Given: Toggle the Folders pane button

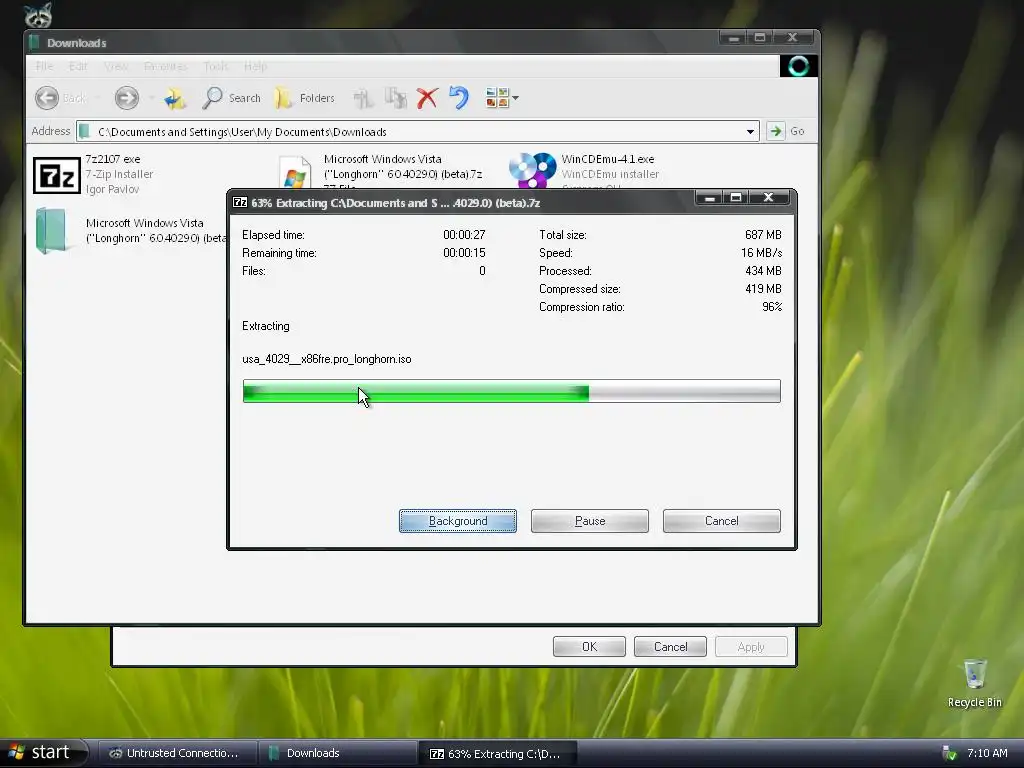Looking at the screenshot, I should click(x=304, y=98).
